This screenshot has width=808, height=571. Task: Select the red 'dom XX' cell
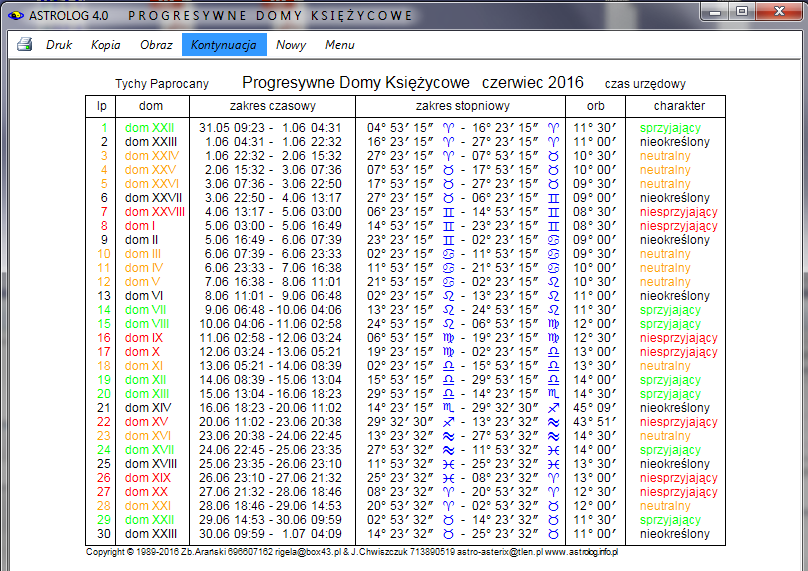[146, 492]
